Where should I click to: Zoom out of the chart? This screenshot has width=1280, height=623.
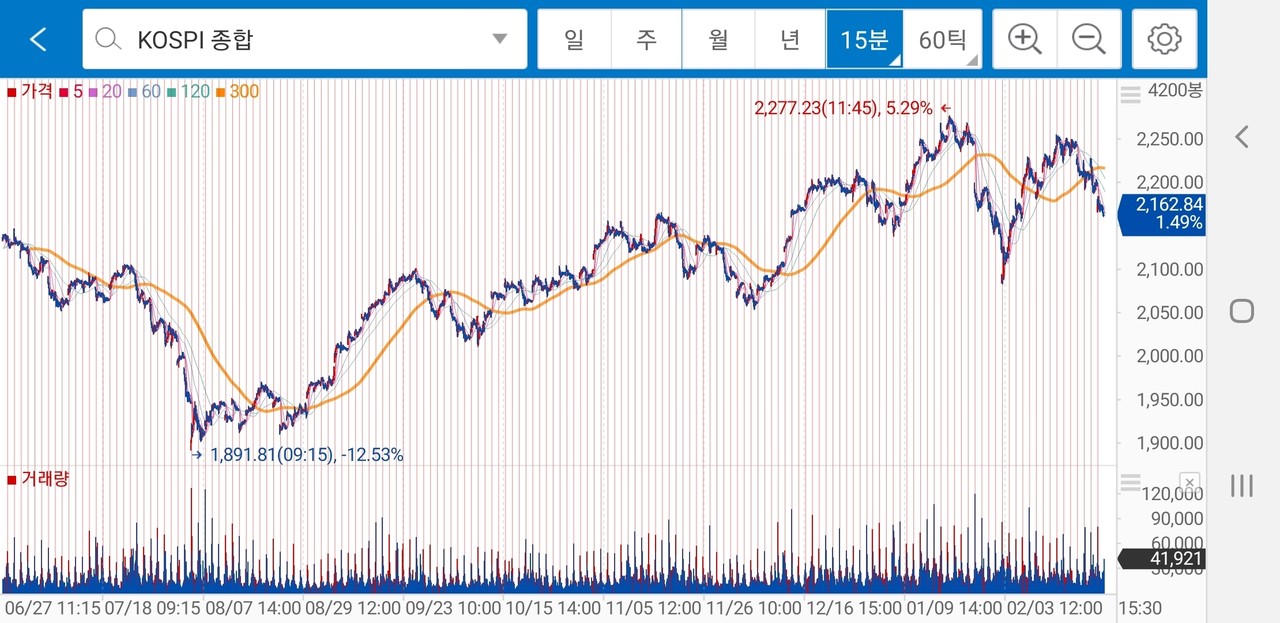[x=1088, y=39]
